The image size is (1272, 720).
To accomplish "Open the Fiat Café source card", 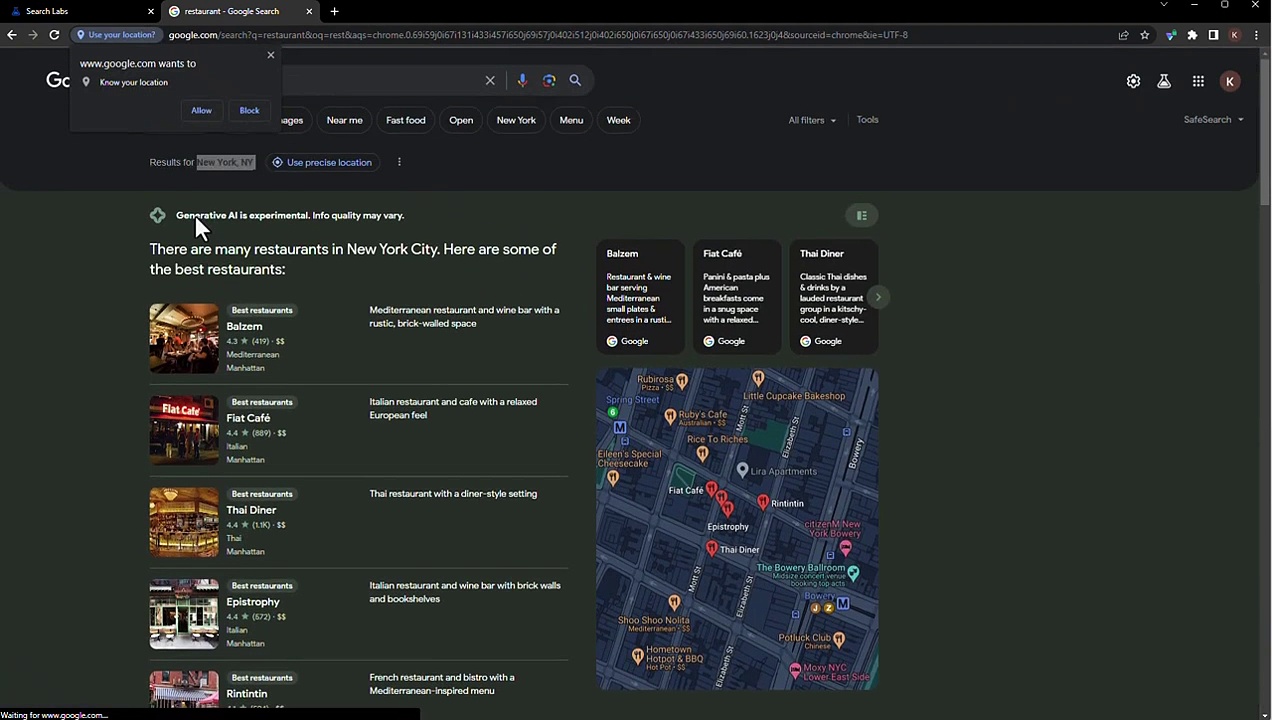I will click(x=737, y=297).
